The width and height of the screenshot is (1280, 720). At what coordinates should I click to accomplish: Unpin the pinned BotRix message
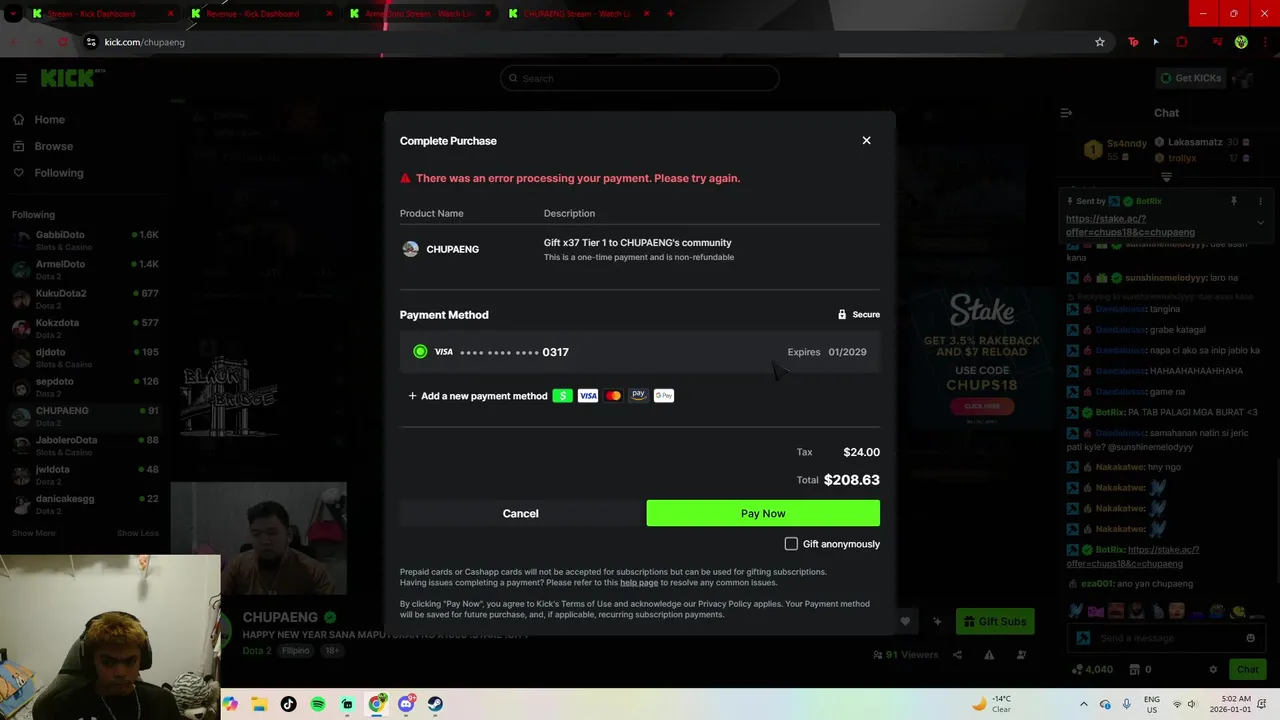pyautogui.click(x=1233, y=201)
